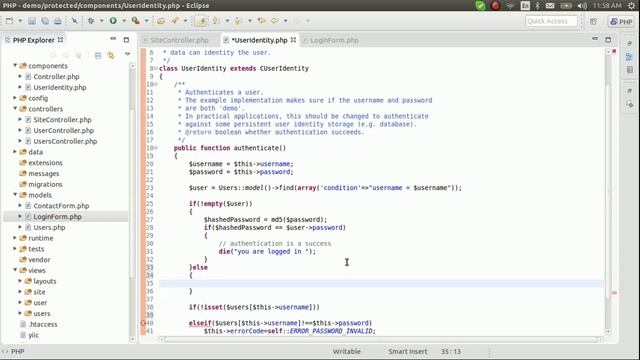Collapse the controllers folder
The image size is (640, 360).
coord(15,109)
